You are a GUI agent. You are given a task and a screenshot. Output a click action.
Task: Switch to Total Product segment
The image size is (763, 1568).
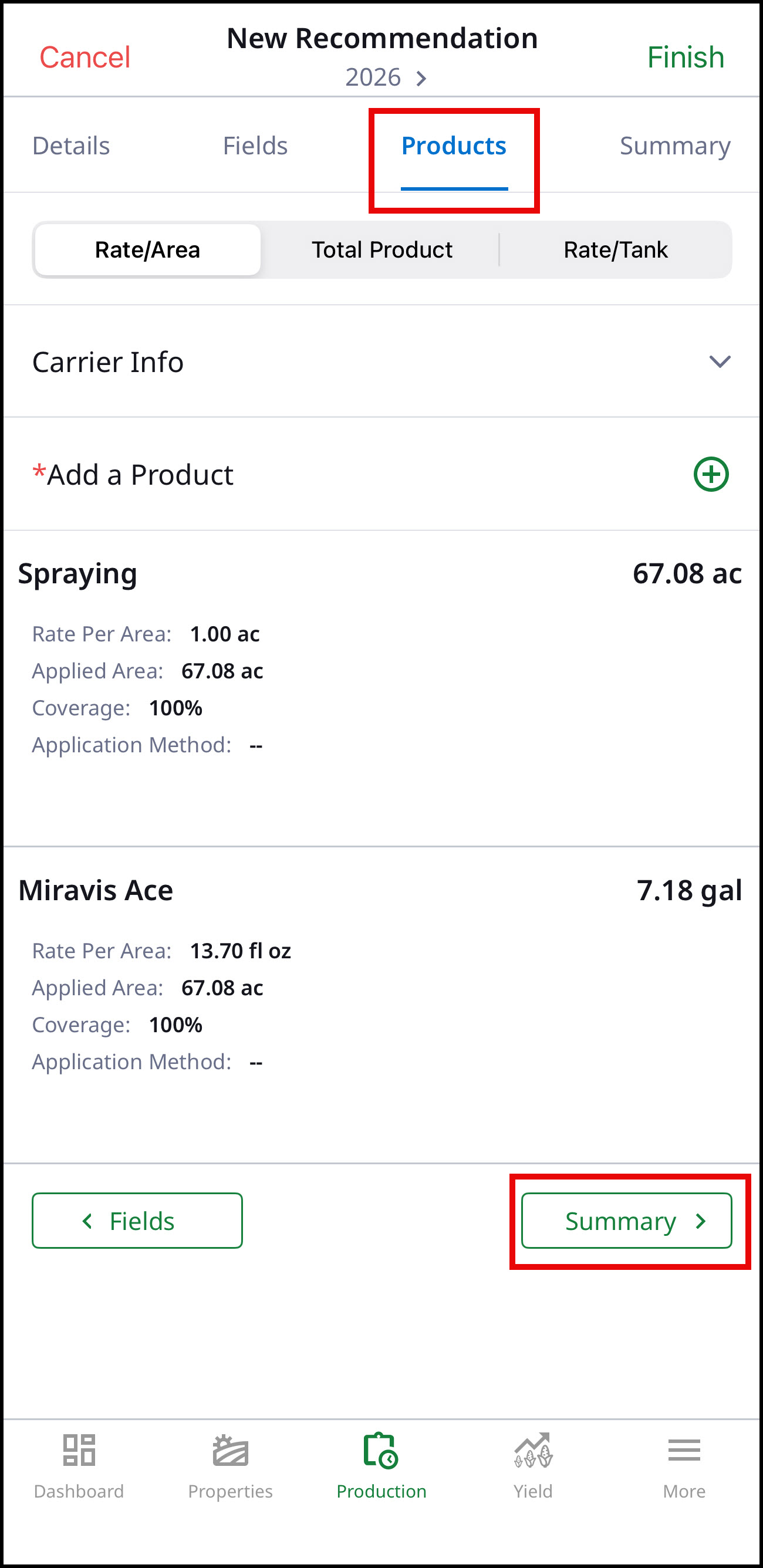(382, 249)
